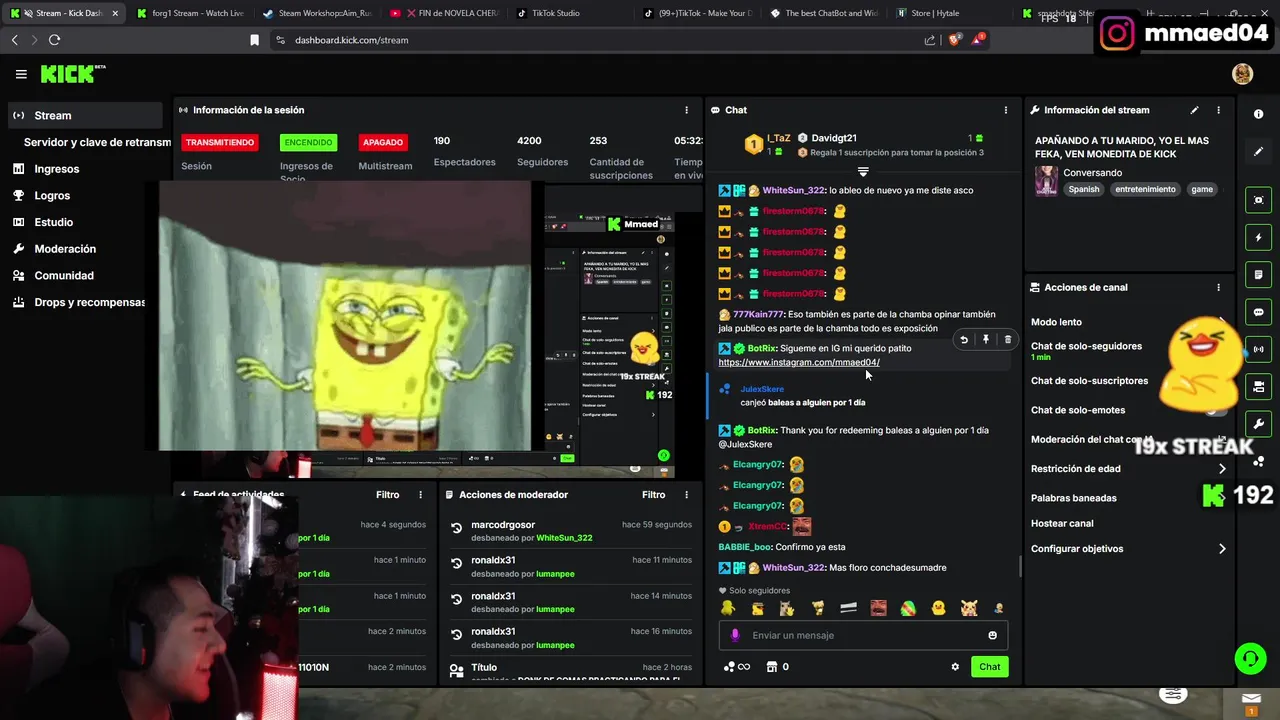This screenshot has width=1280, height=720.
Task: Reply to the BotRix Instagram message
Action: 964,340
